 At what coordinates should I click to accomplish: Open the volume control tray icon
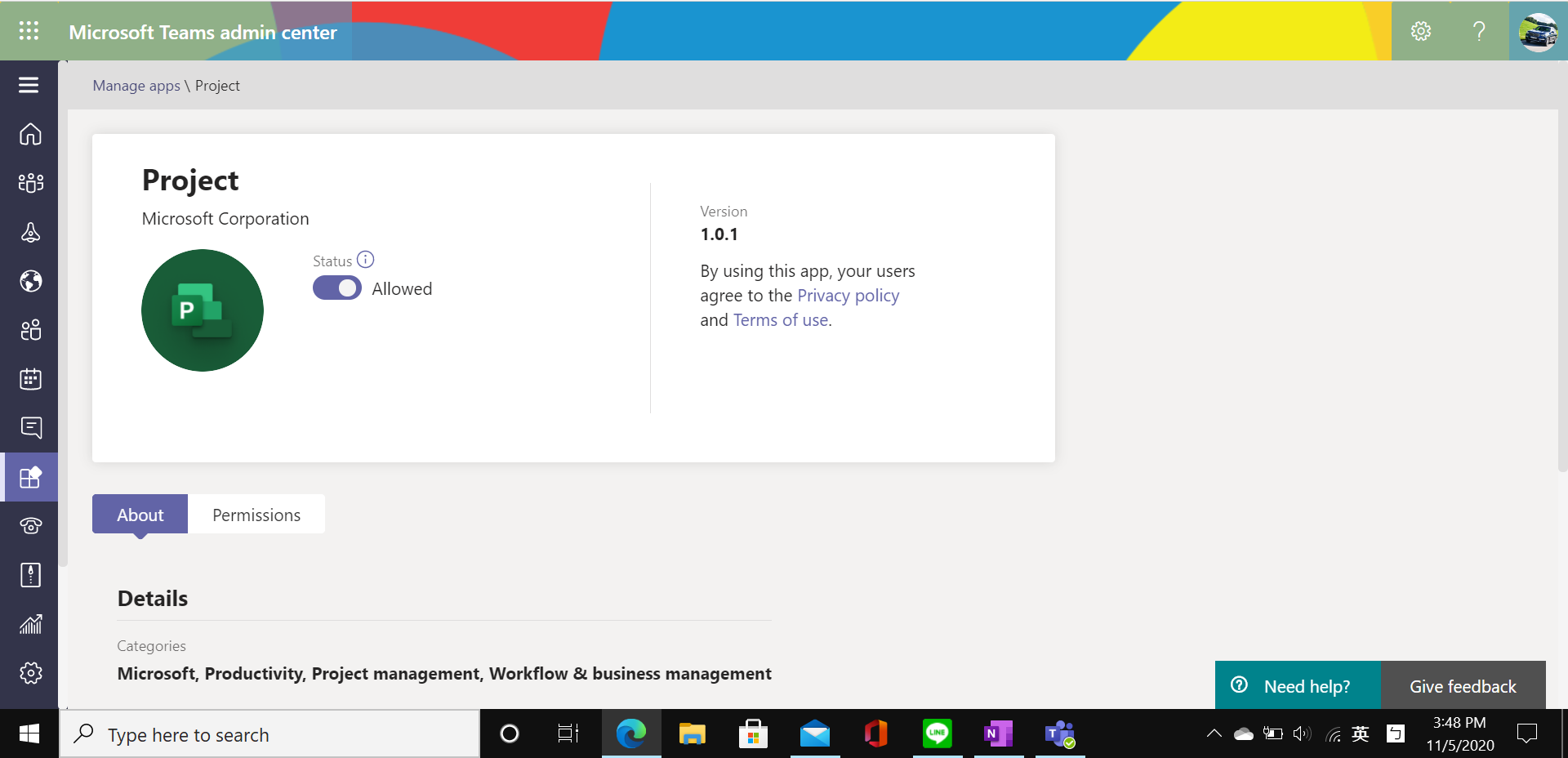point(1303,733)
